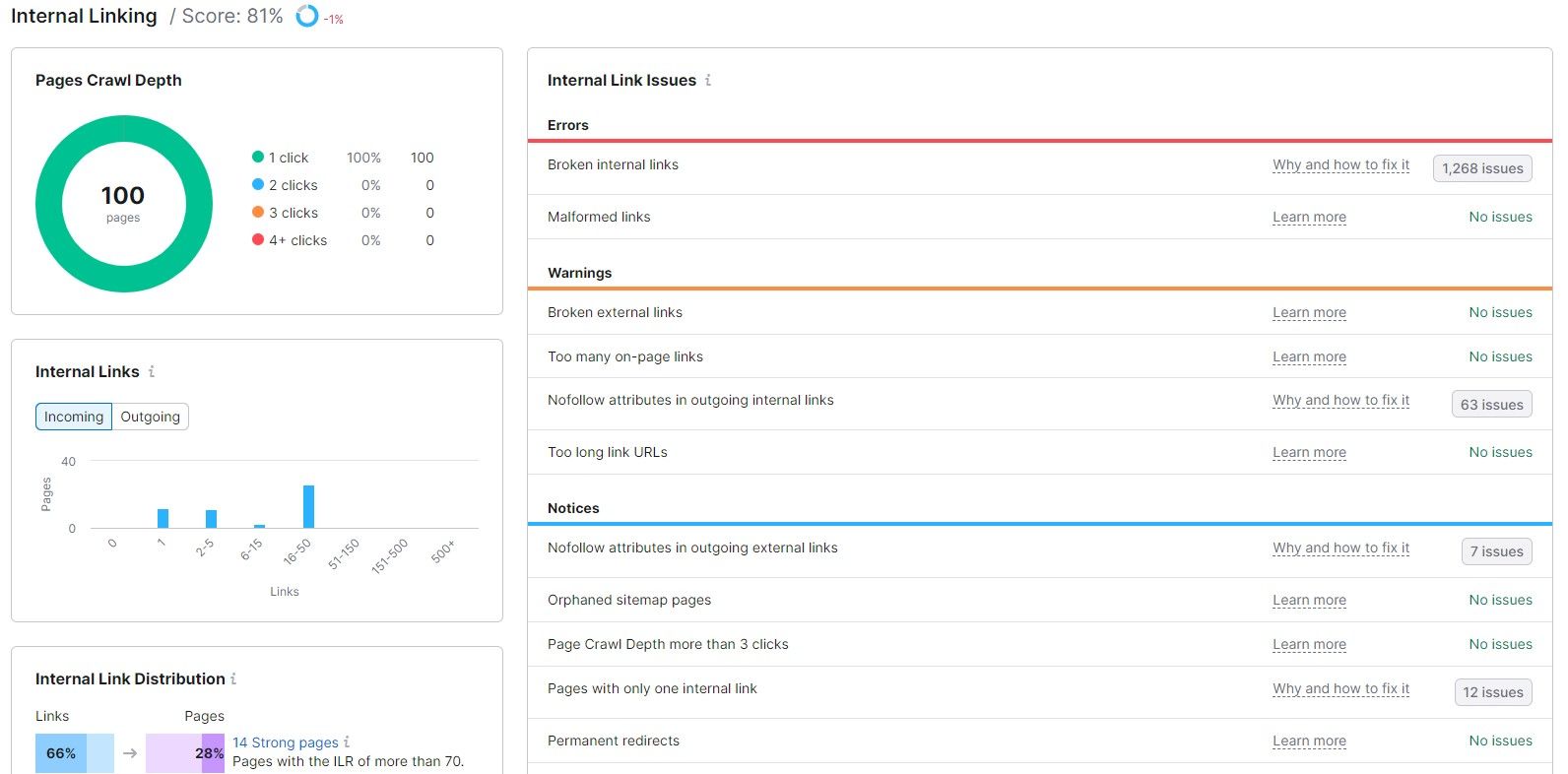Open the 63 issues button for nofollow internal links
This screenshot has height=774, width=1568.
click(1491, 404)
